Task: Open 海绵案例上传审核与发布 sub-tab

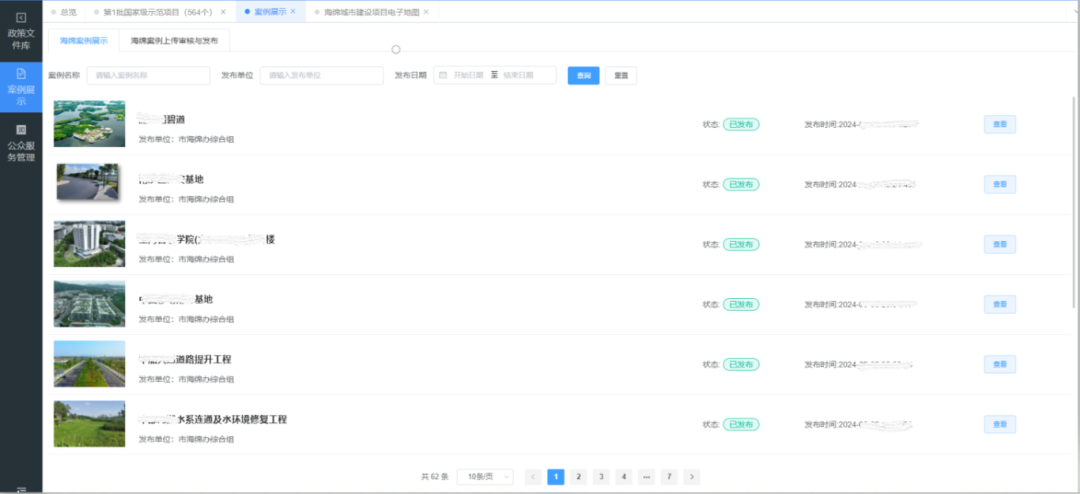Action: coord(174,41)
